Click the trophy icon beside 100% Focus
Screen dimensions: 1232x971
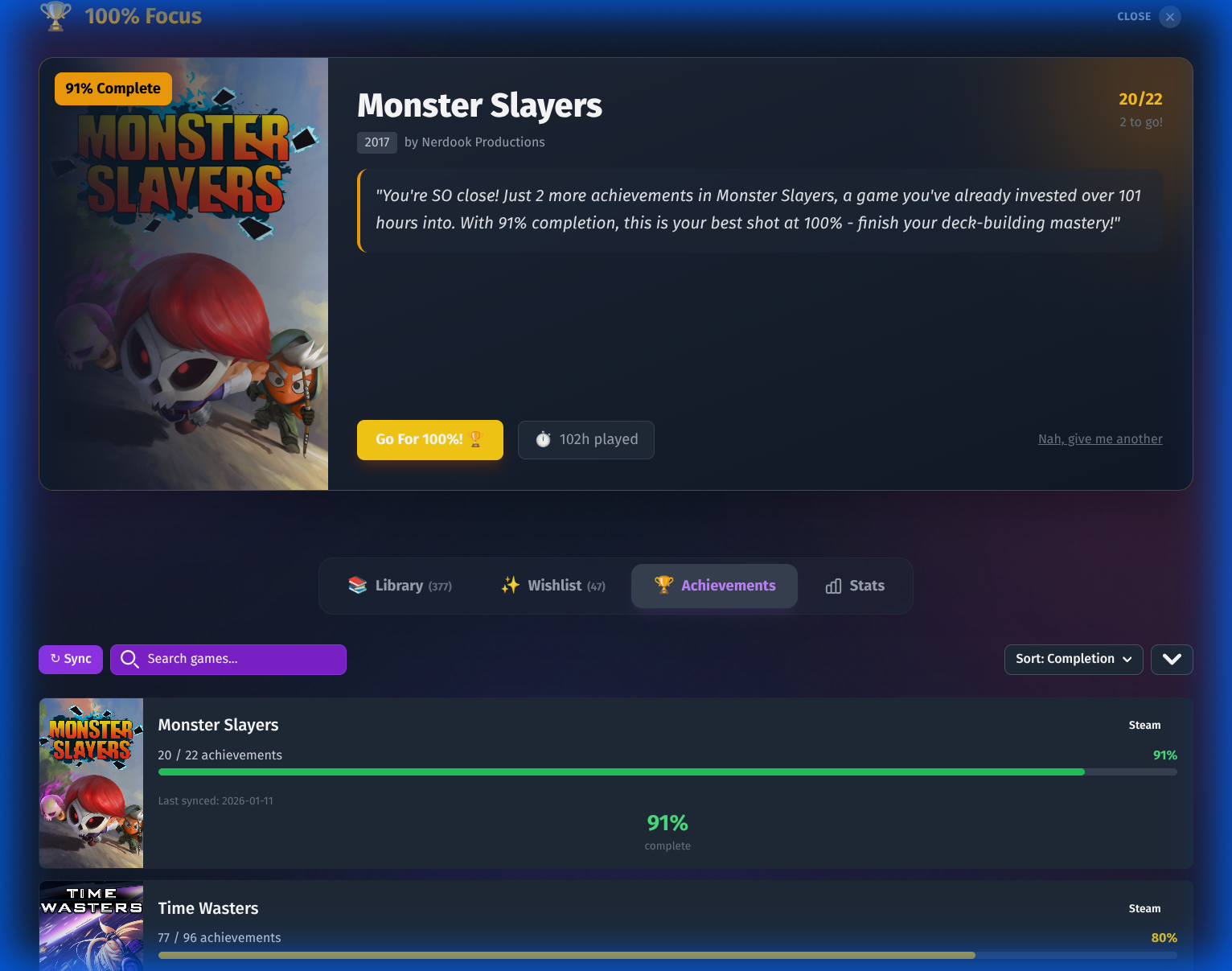55,16
